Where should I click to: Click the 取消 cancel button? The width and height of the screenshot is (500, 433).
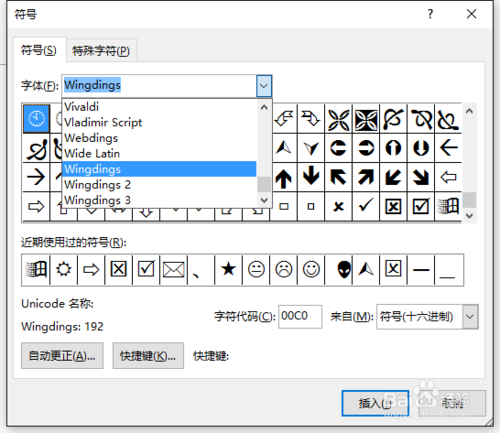point(452,403)
